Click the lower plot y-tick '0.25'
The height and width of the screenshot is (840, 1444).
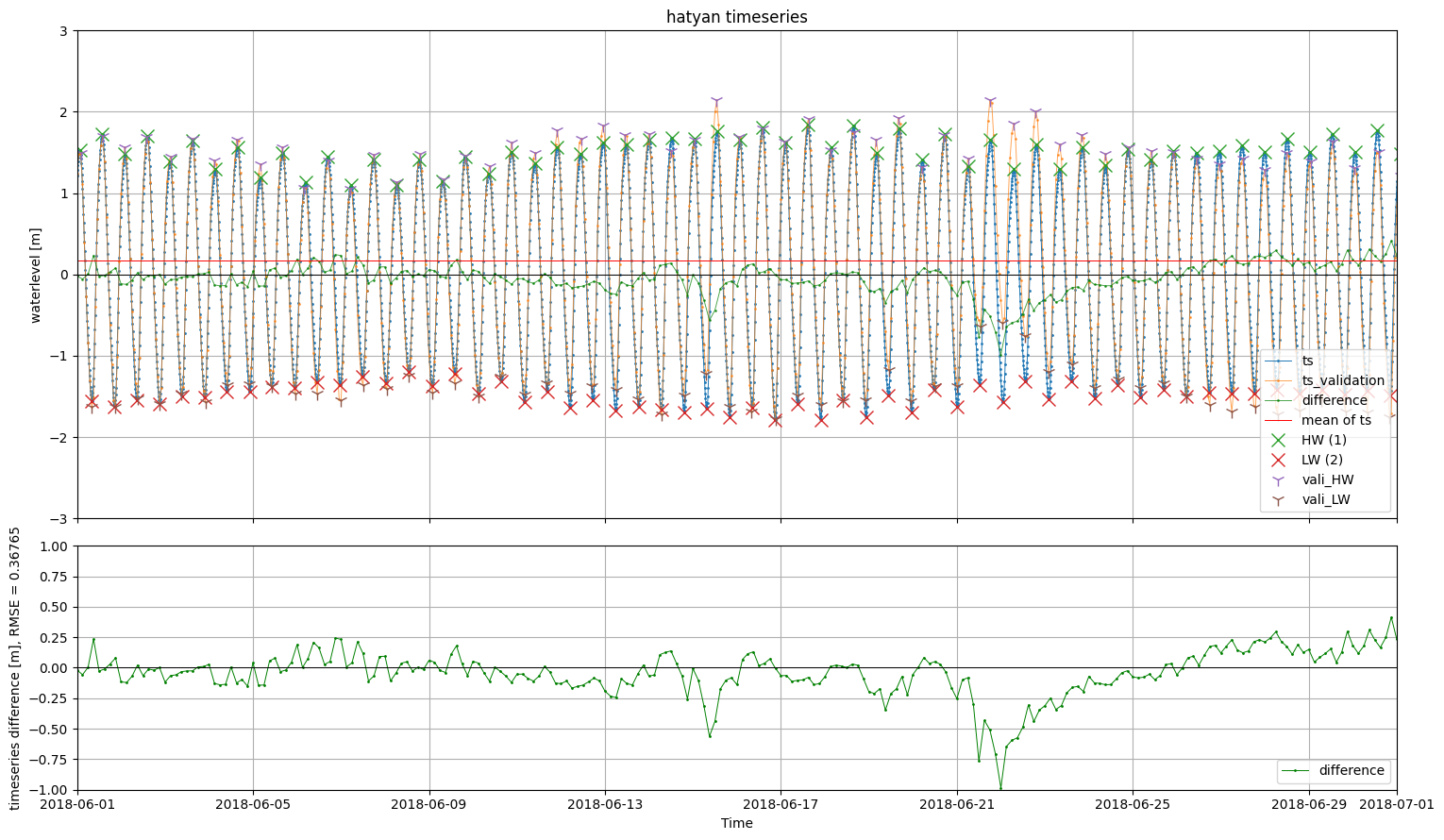(x=56, y=638)
